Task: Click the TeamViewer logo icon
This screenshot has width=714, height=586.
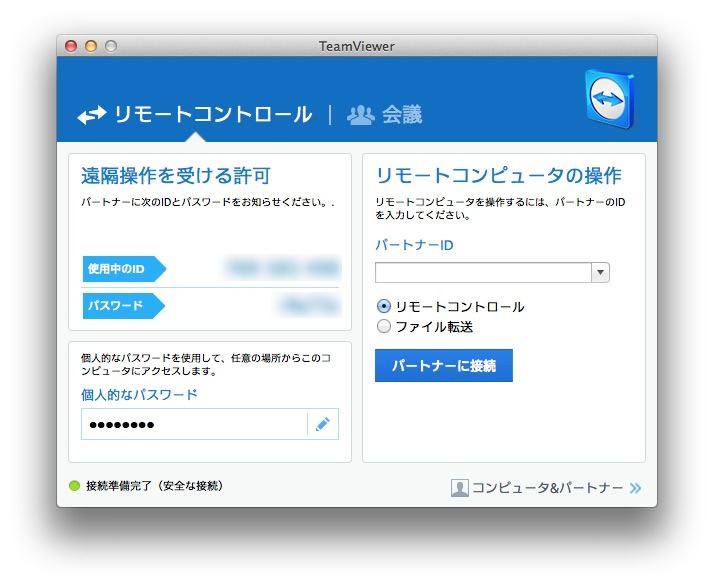Action: click(x=610, y=98)
